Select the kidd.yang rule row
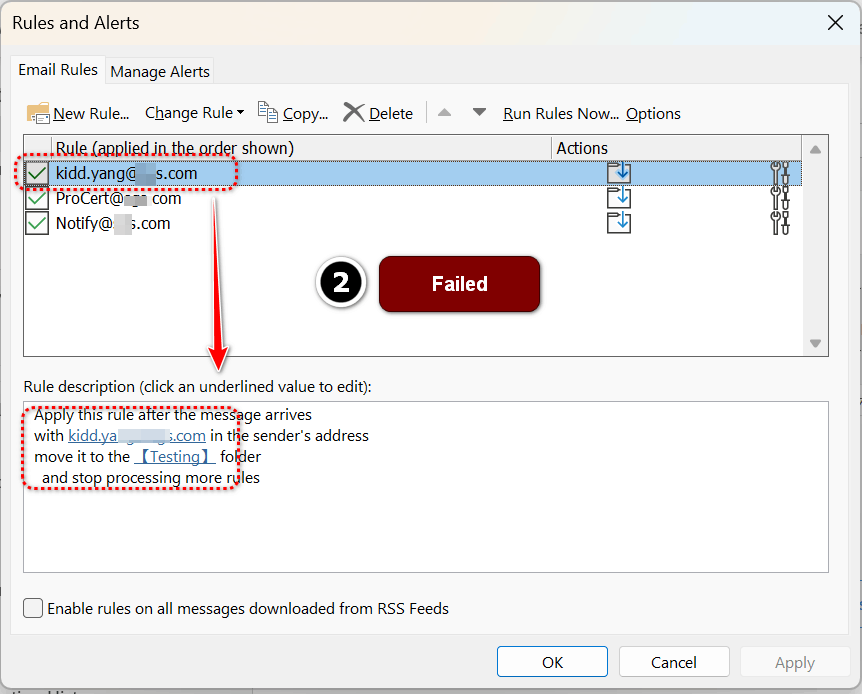The height and width of the screenshot is (694, 862). (412, 173)
